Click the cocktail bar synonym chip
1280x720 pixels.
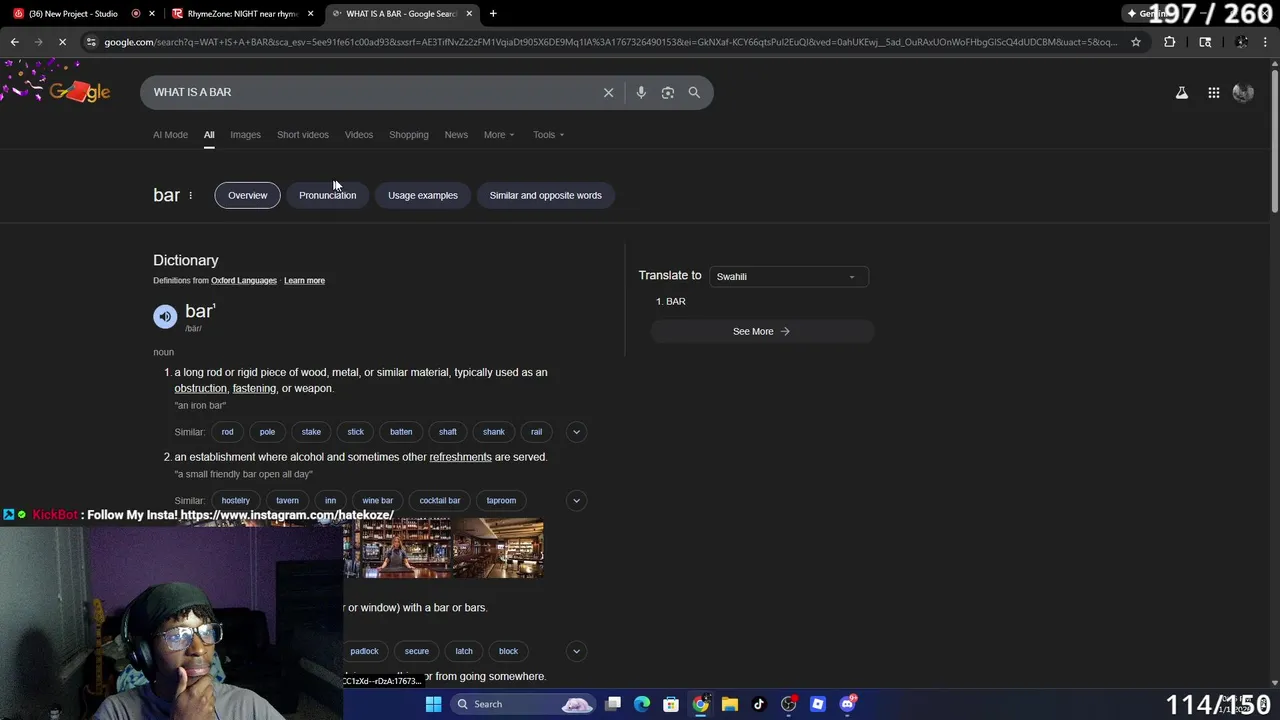(x=440, y=500)
